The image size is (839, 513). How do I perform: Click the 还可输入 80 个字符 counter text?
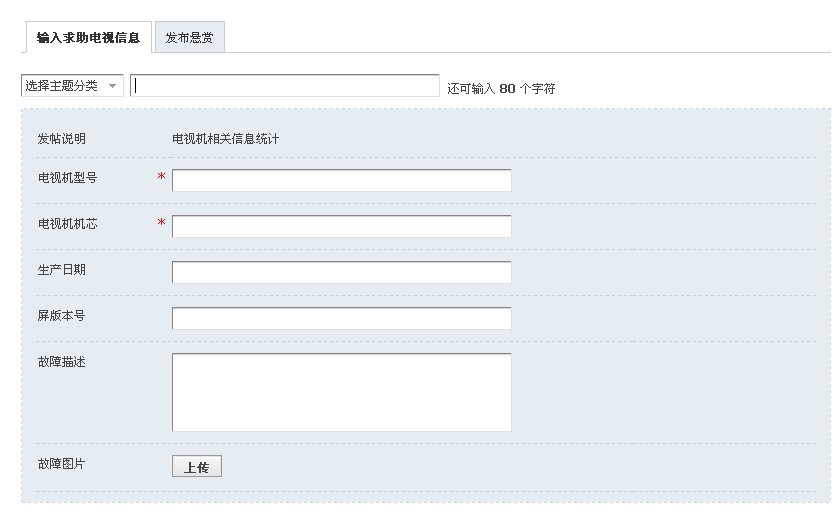[x=501, y=88]
